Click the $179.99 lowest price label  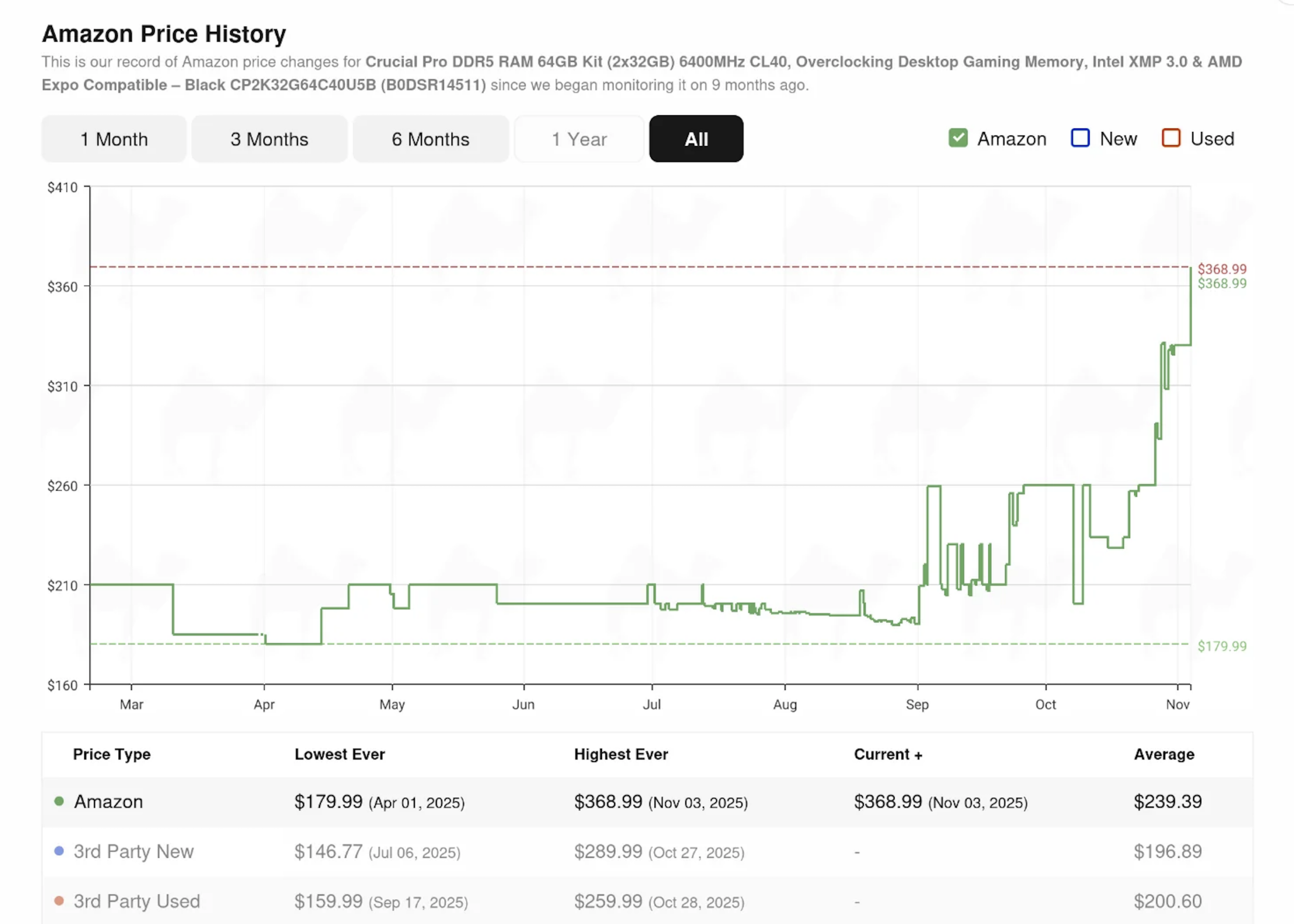click(1221, 646)
